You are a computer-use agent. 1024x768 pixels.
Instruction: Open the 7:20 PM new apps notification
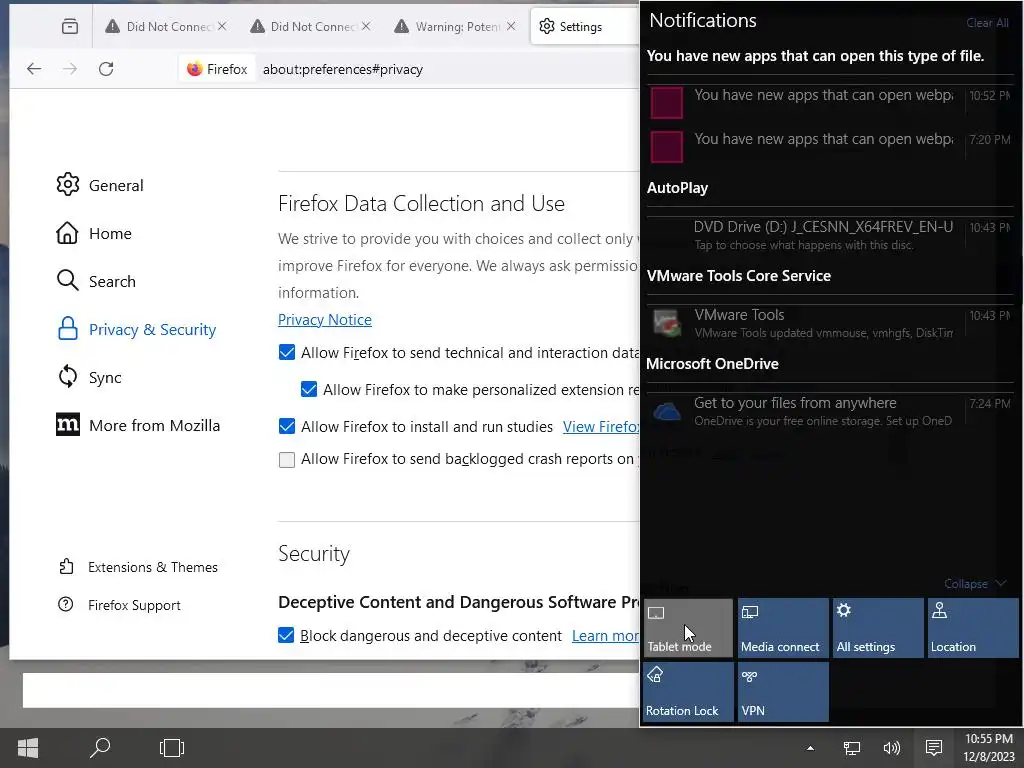830,146
